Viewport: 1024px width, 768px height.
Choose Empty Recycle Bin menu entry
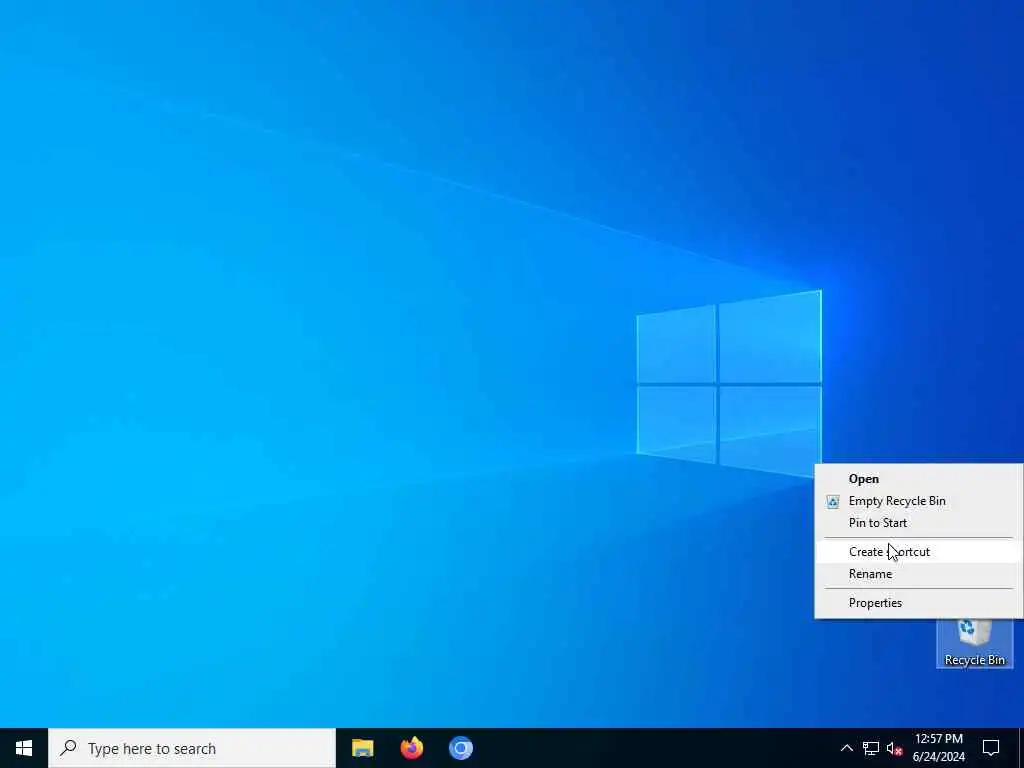919,501
